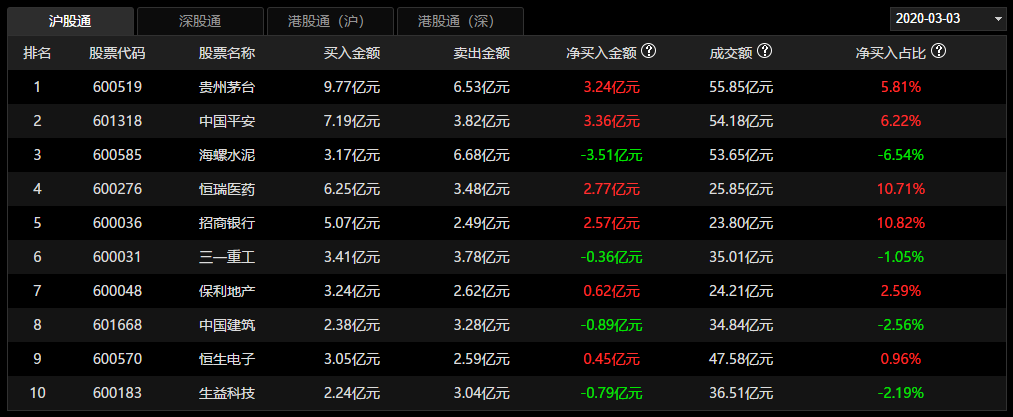The image size is (1013, 417).
Task: Click sell amount 6.68亿元
Action: [x=482, y=155]
